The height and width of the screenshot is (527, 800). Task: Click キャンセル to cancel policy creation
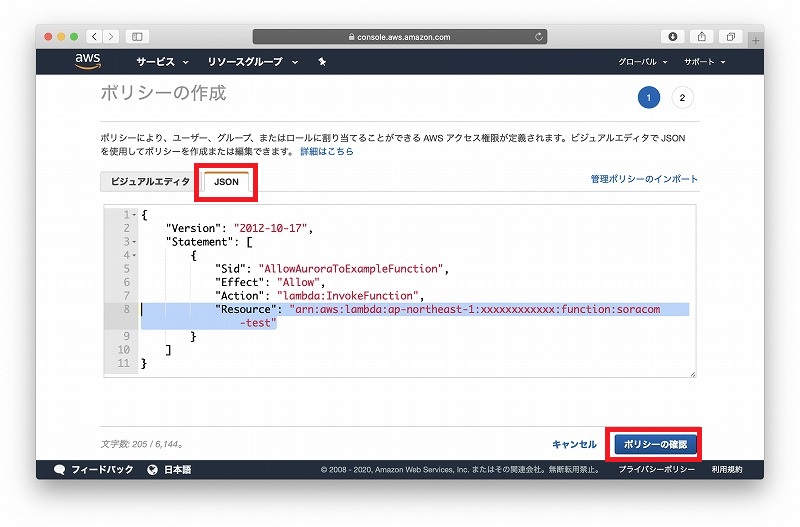pos(574,444)
